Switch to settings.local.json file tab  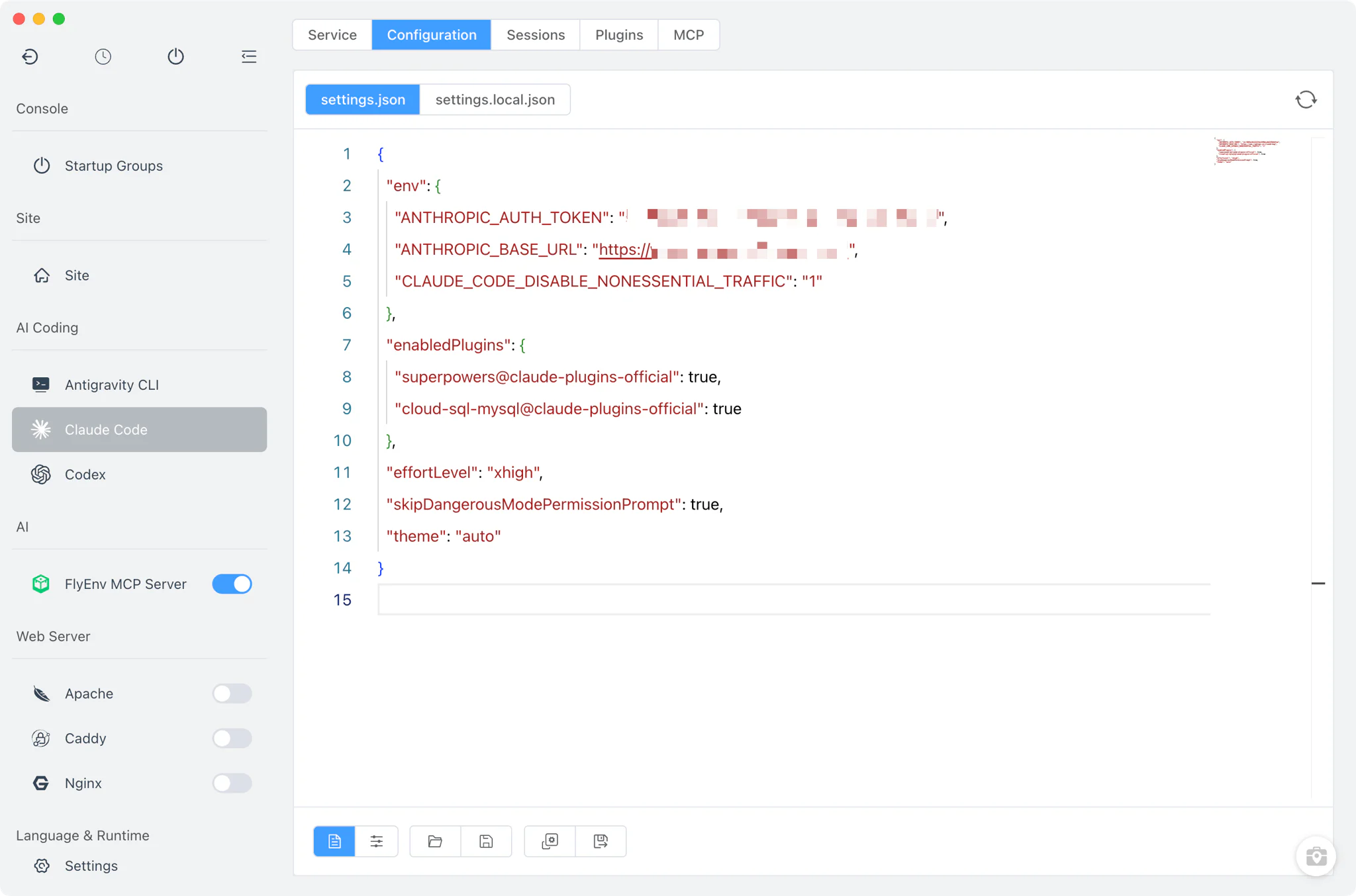tap(495, 99)
